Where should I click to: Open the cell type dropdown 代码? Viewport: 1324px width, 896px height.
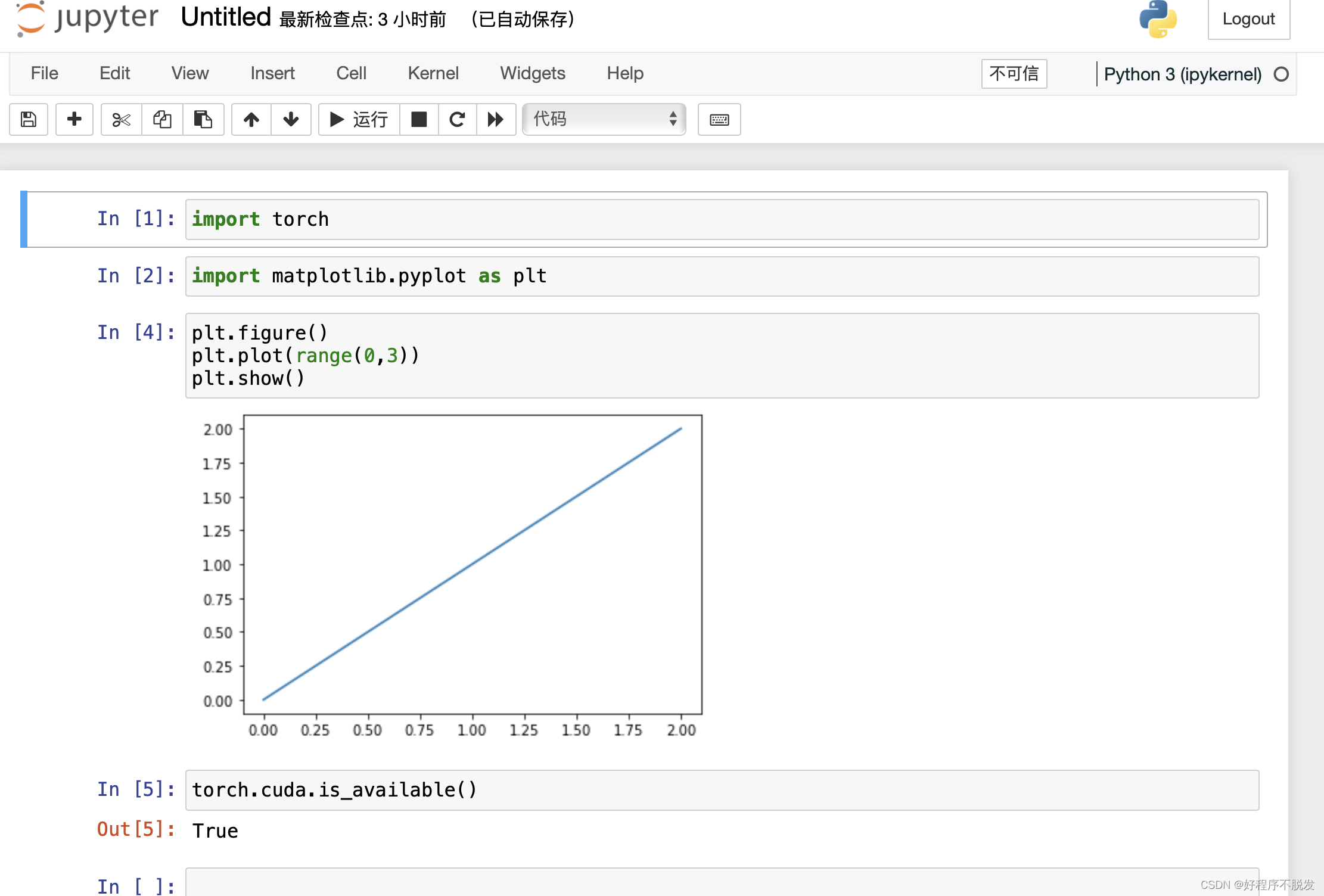[x=604, y=119]
